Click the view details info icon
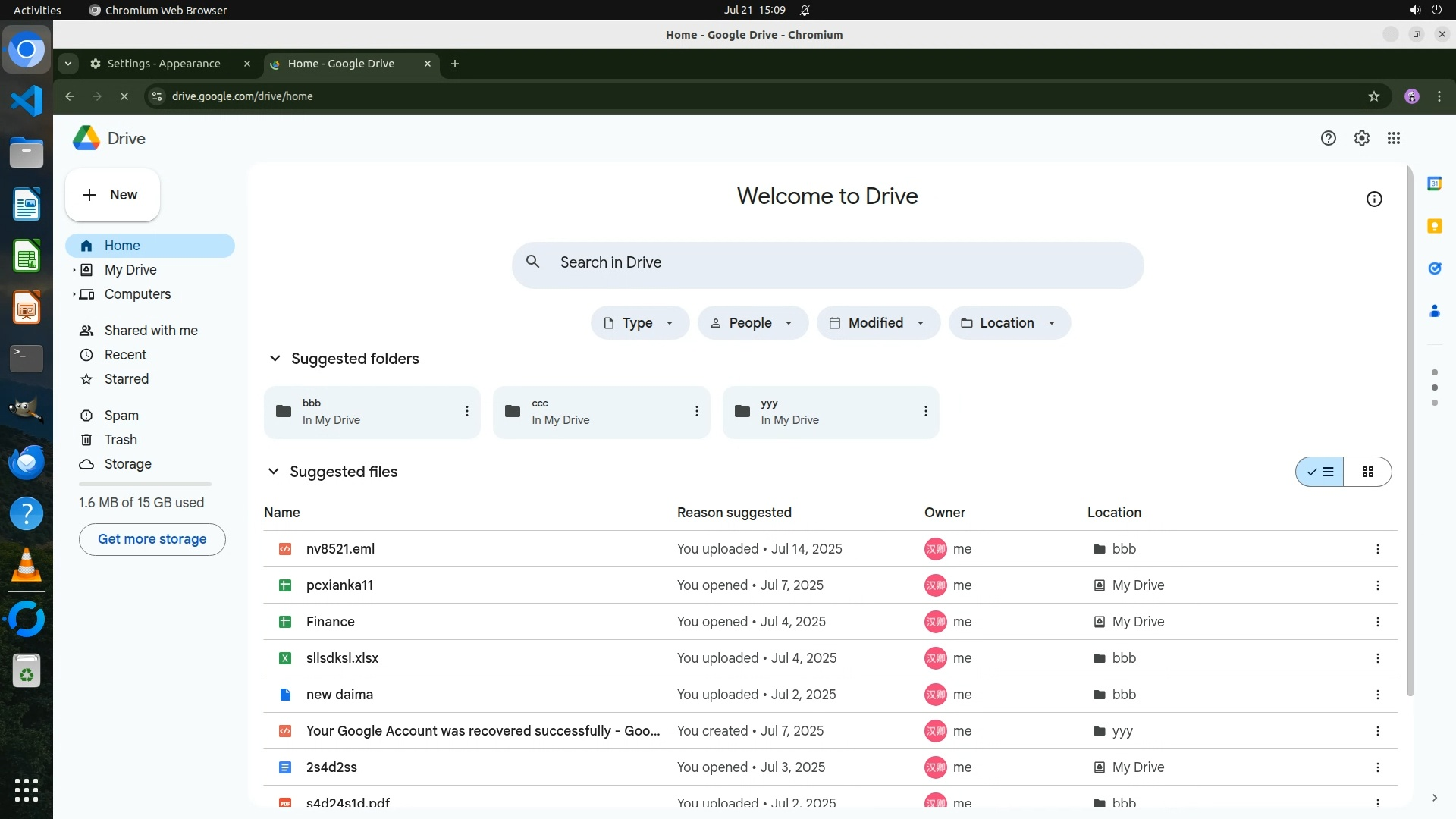 (1373, 199)
